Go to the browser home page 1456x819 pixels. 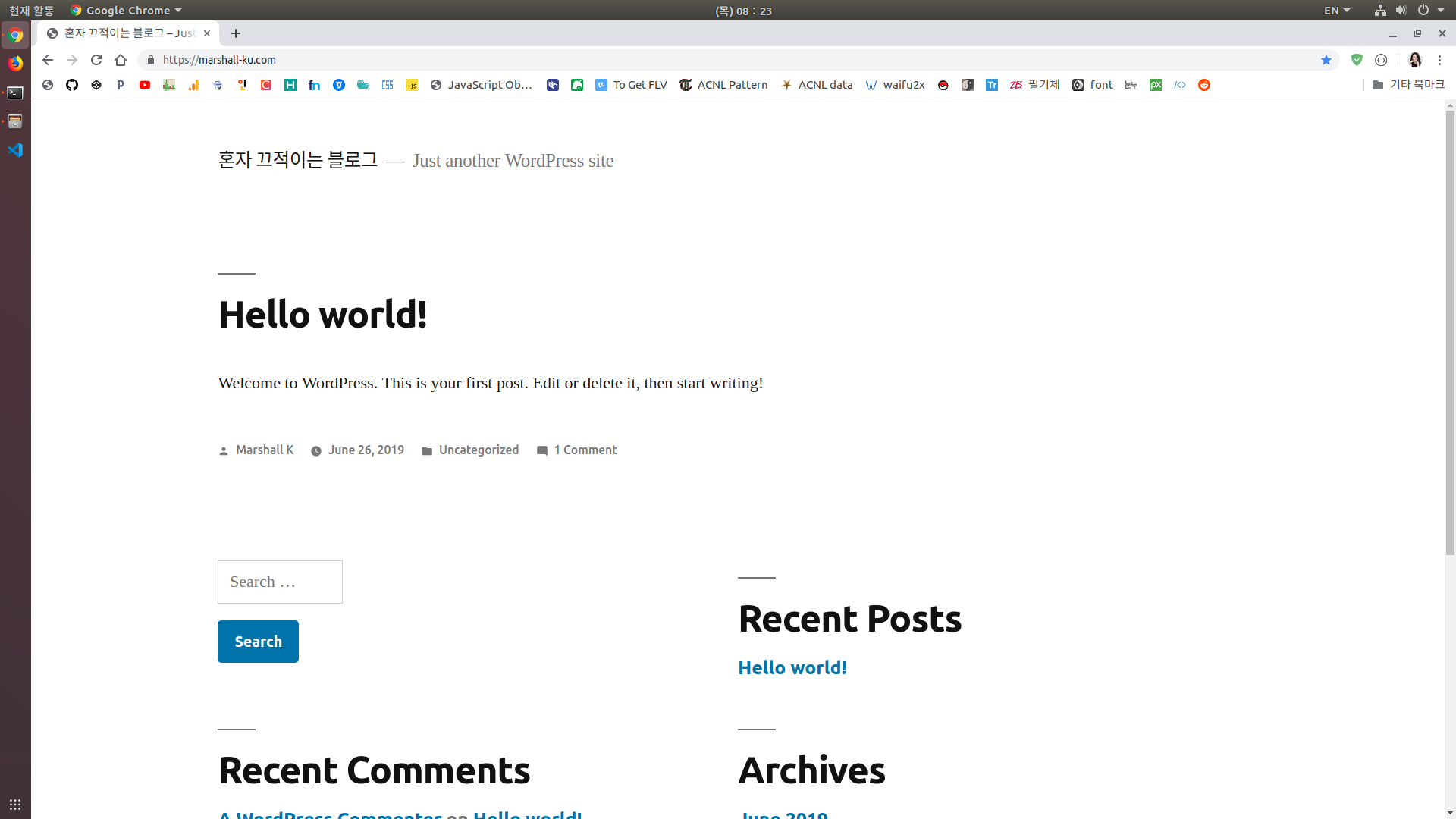[x=121, y=60]
